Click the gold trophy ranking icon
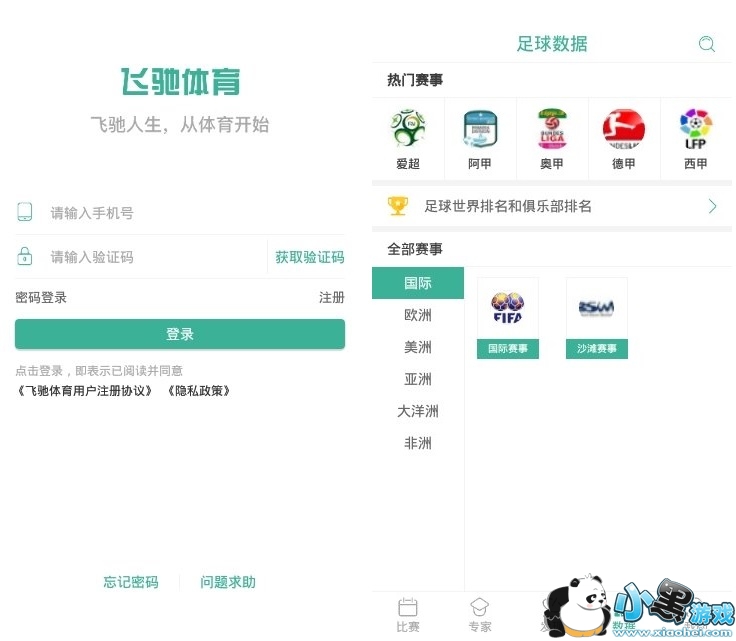Viewport: 736px width, 641px height. point(398,206)
